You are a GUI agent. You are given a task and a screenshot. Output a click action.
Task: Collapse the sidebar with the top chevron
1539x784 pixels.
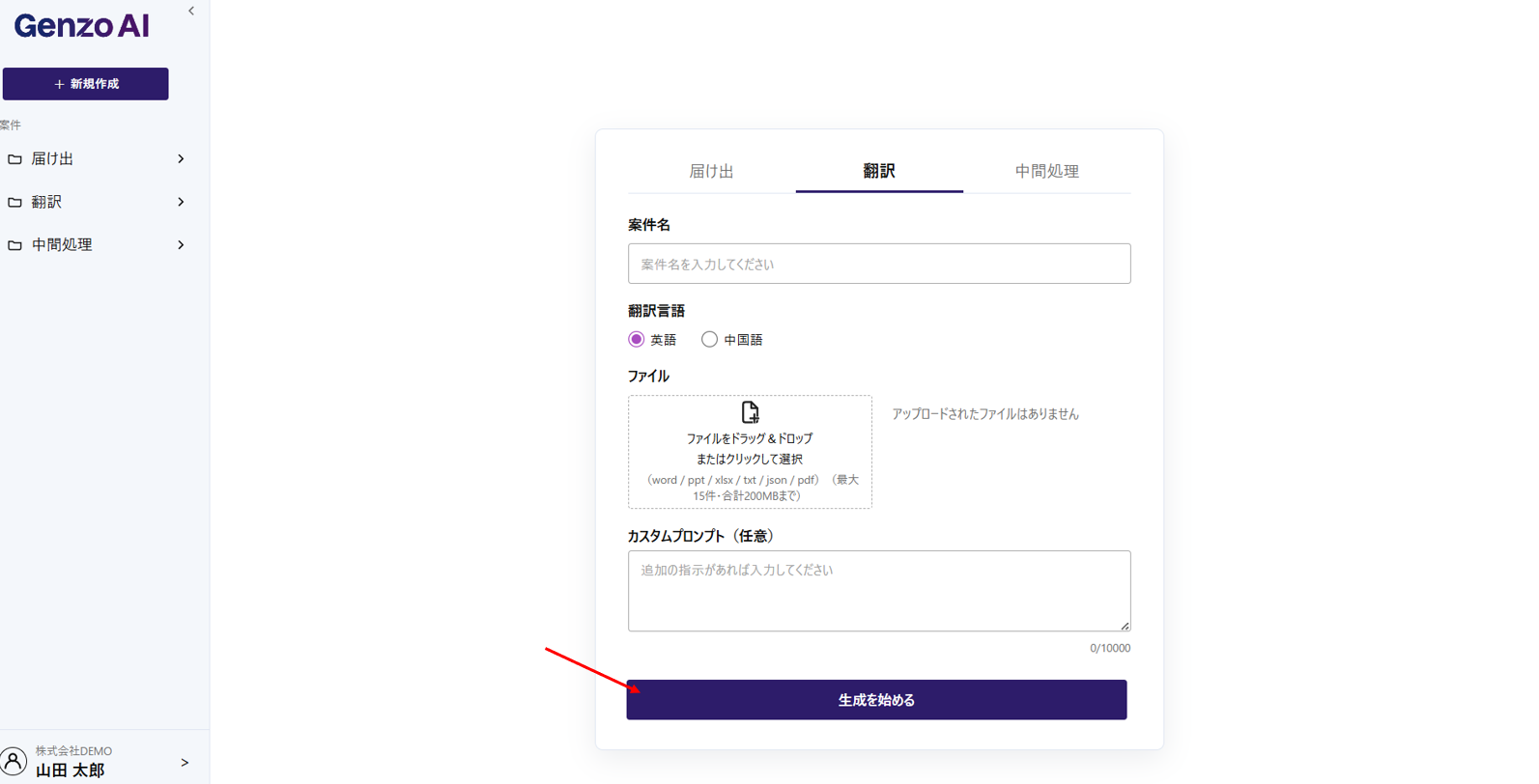point(191,12)
